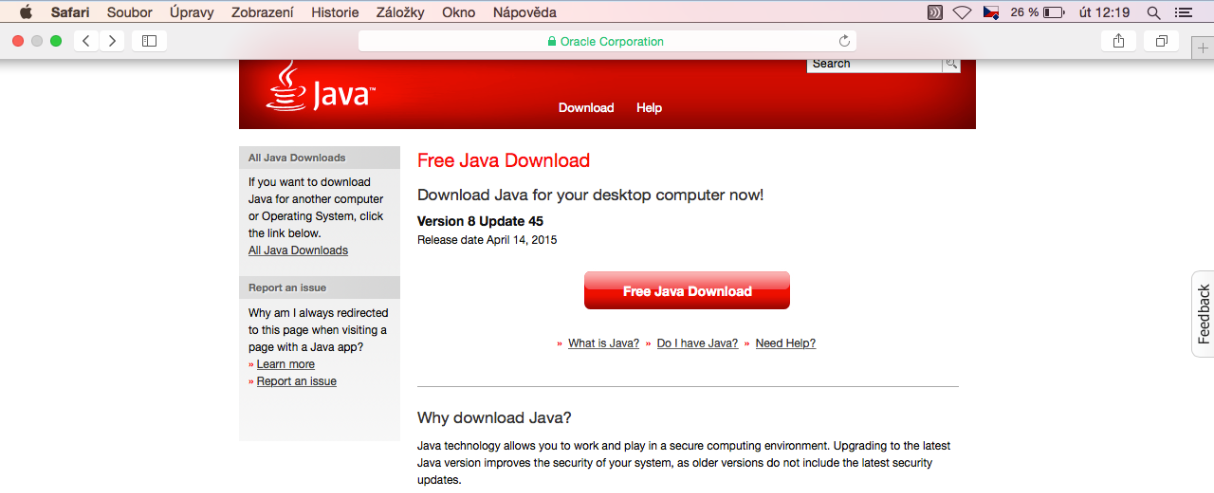Screen dimensions: 1214x493
Task: Click the Java logo
Action: coord(320,86)
